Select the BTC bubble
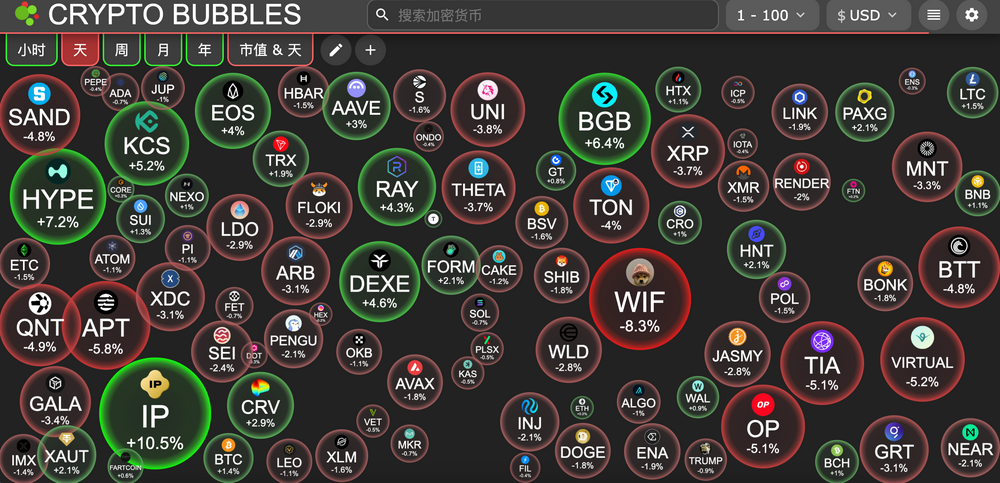Viewport: 1000px width, 483px height. pyautogui.click(x=228, y=459)
